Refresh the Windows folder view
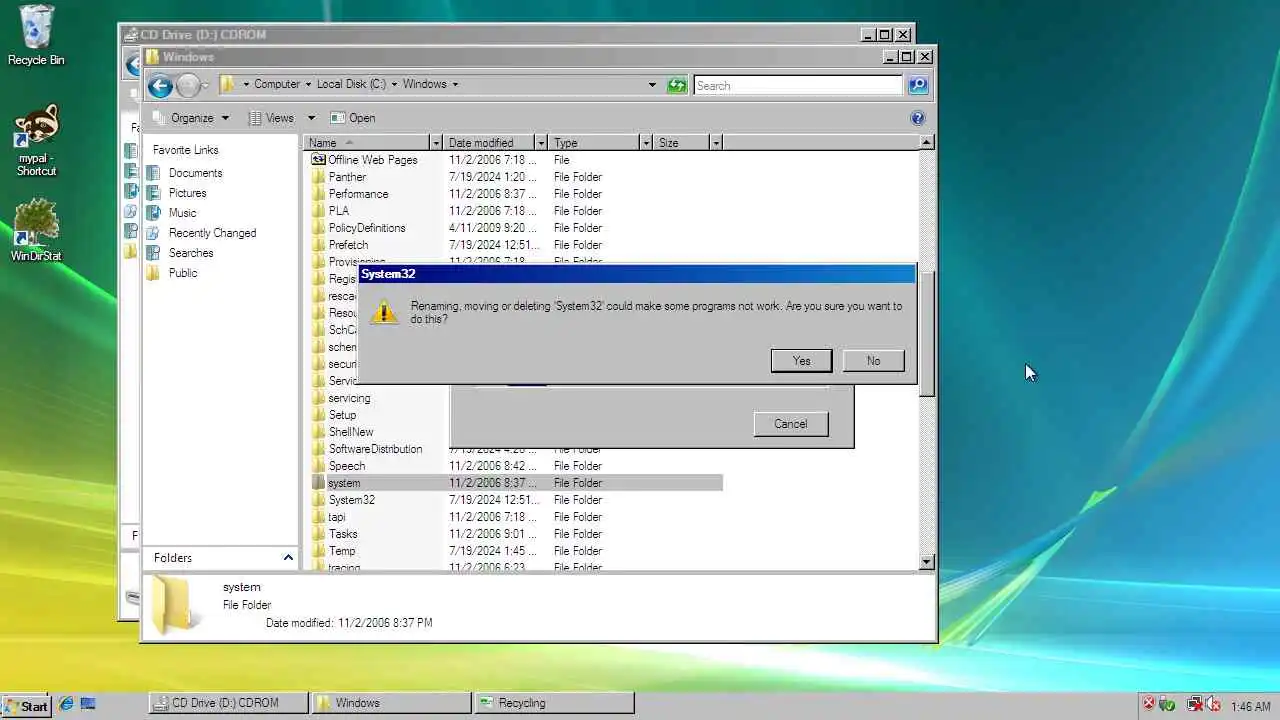The image size is (1280, 720). tap(677, 85)
